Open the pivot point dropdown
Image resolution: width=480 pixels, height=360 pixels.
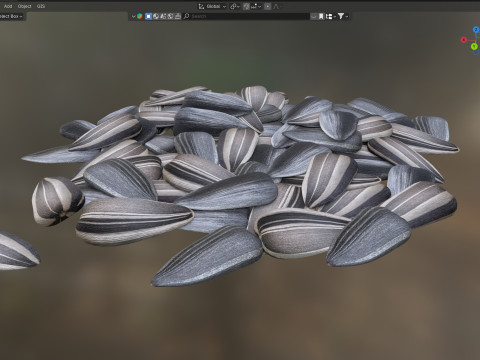[235, 6]
